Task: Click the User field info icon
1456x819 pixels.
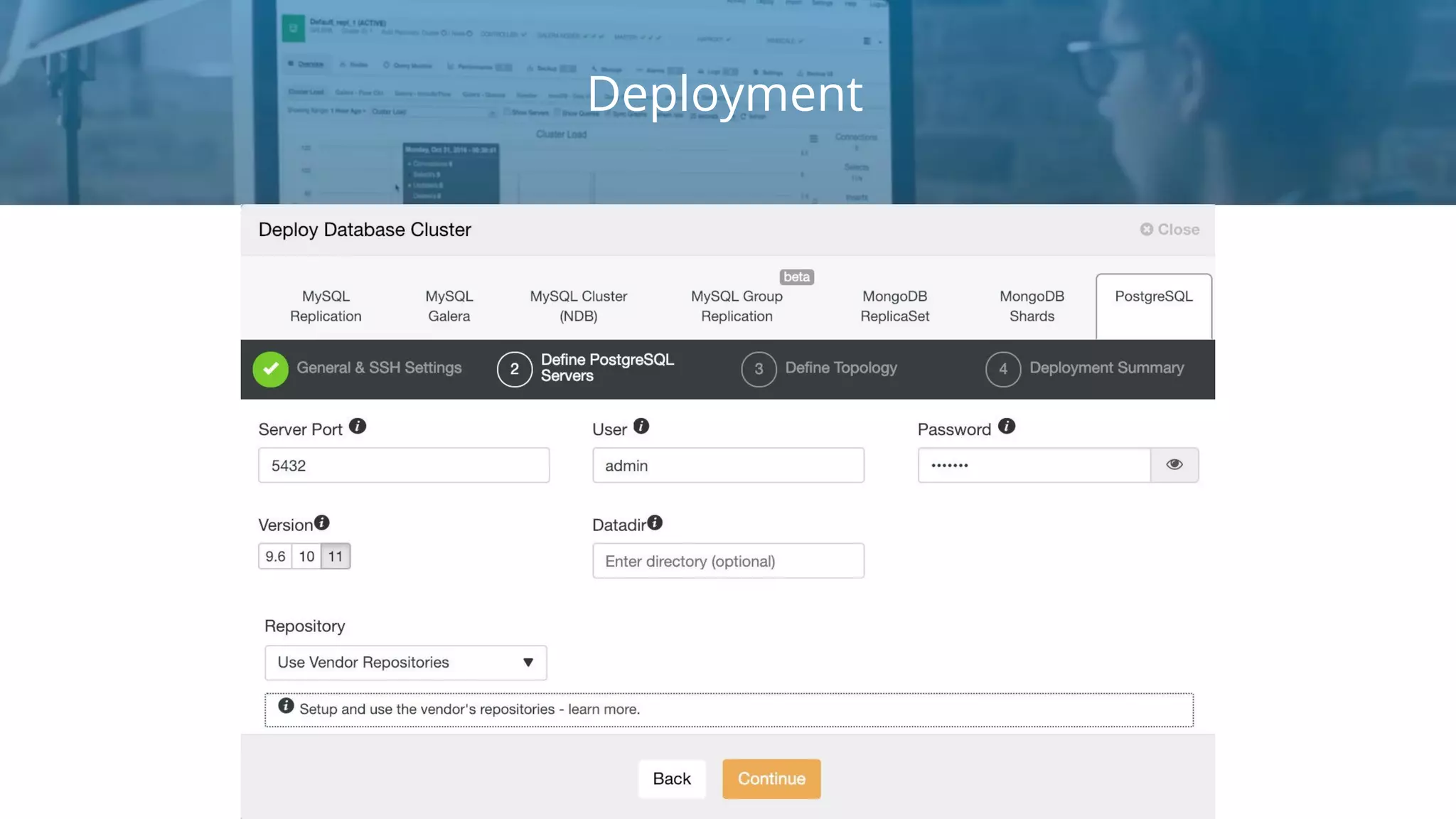Action: [641, 426]
